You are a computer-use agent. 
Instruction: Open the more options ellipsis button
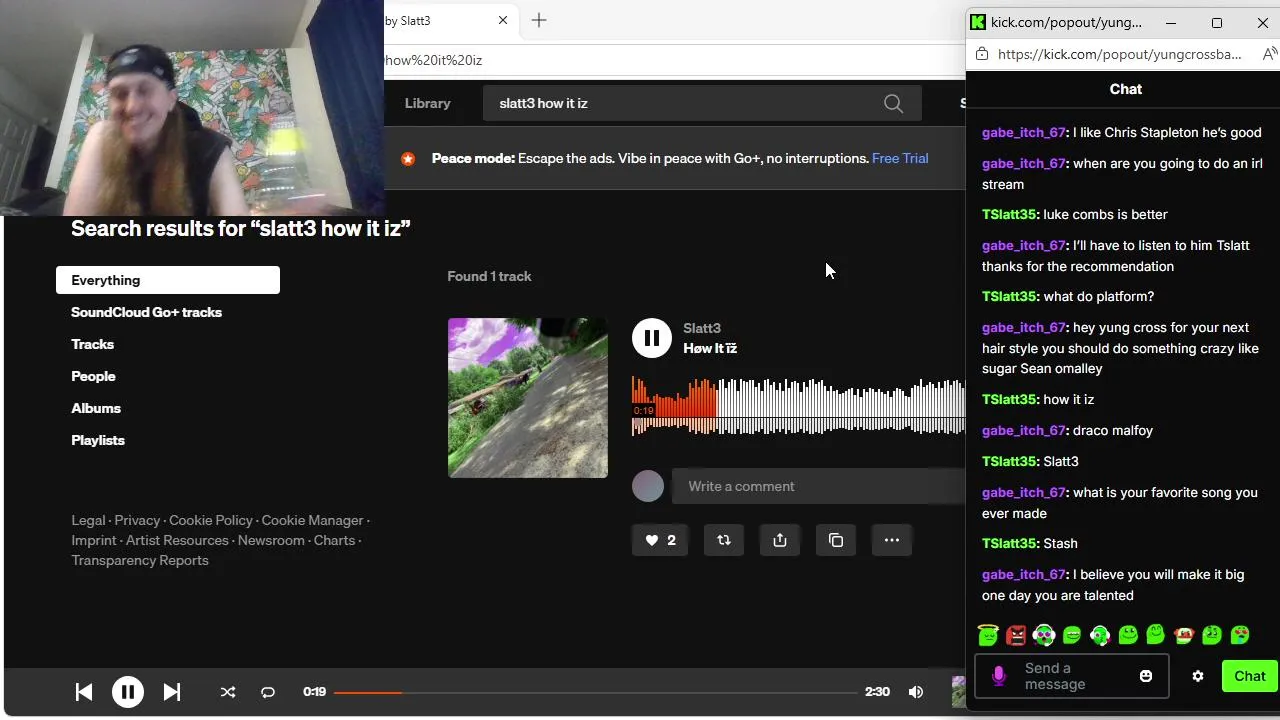pos(892,540)
